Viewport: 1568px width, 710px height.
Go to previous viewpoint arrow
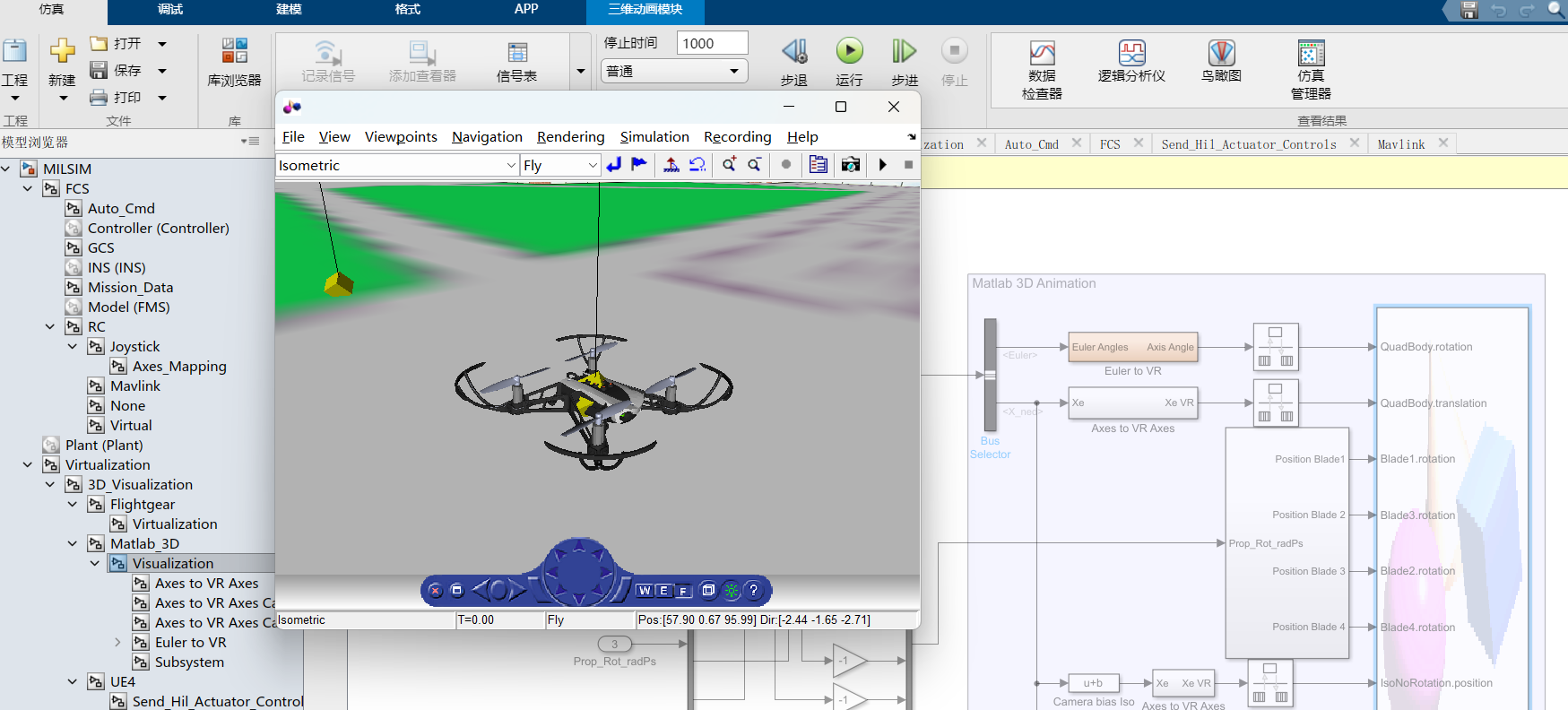(481, 590)
